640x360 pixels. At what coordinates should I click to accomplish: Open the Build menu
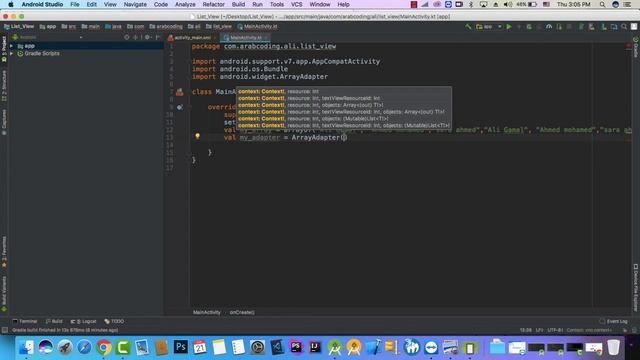click(238, 4)
